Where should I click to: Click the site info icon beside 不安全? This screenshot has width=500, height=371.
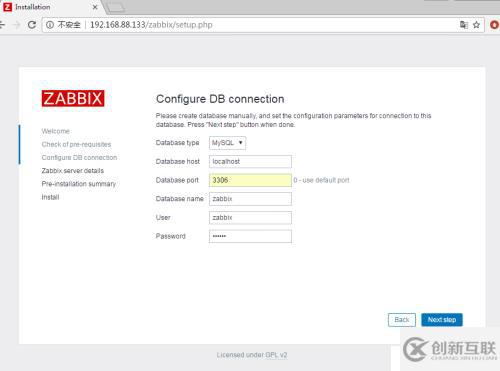coord(50,25)
